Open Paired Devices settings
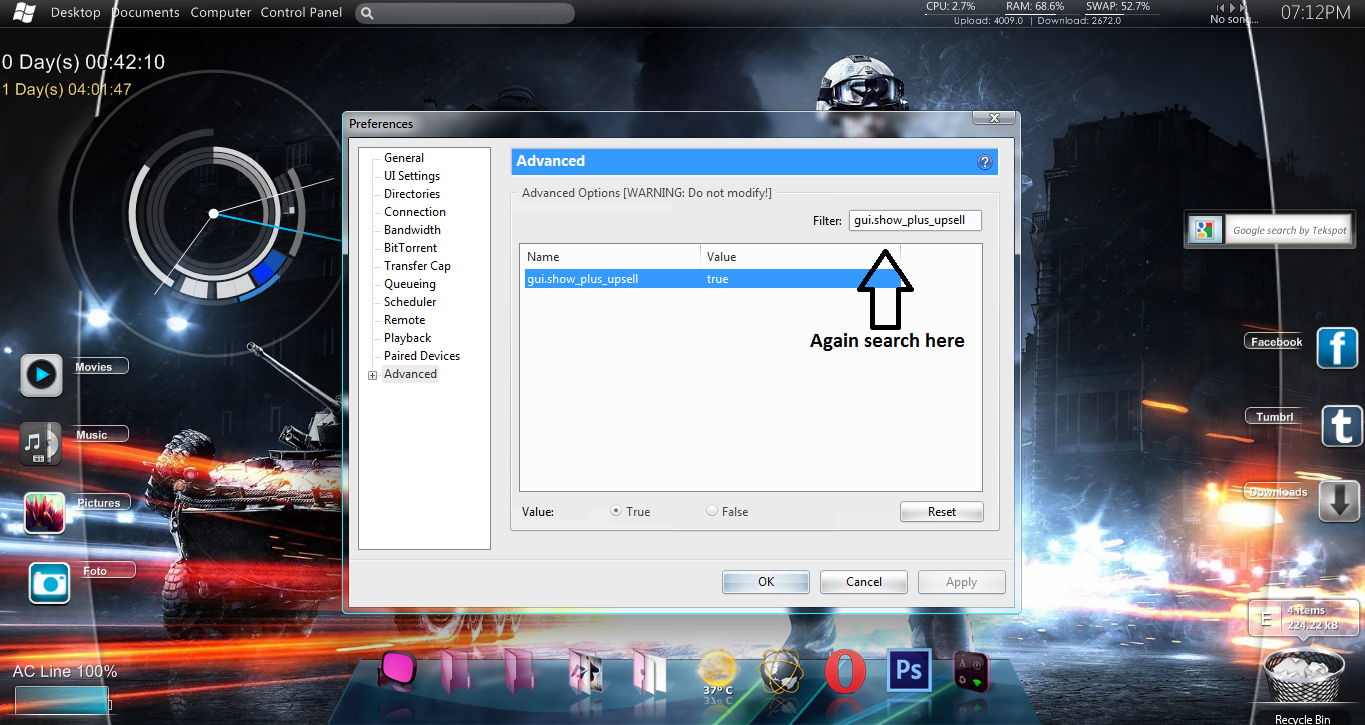Screen dimensions: 1365x725 422,356
